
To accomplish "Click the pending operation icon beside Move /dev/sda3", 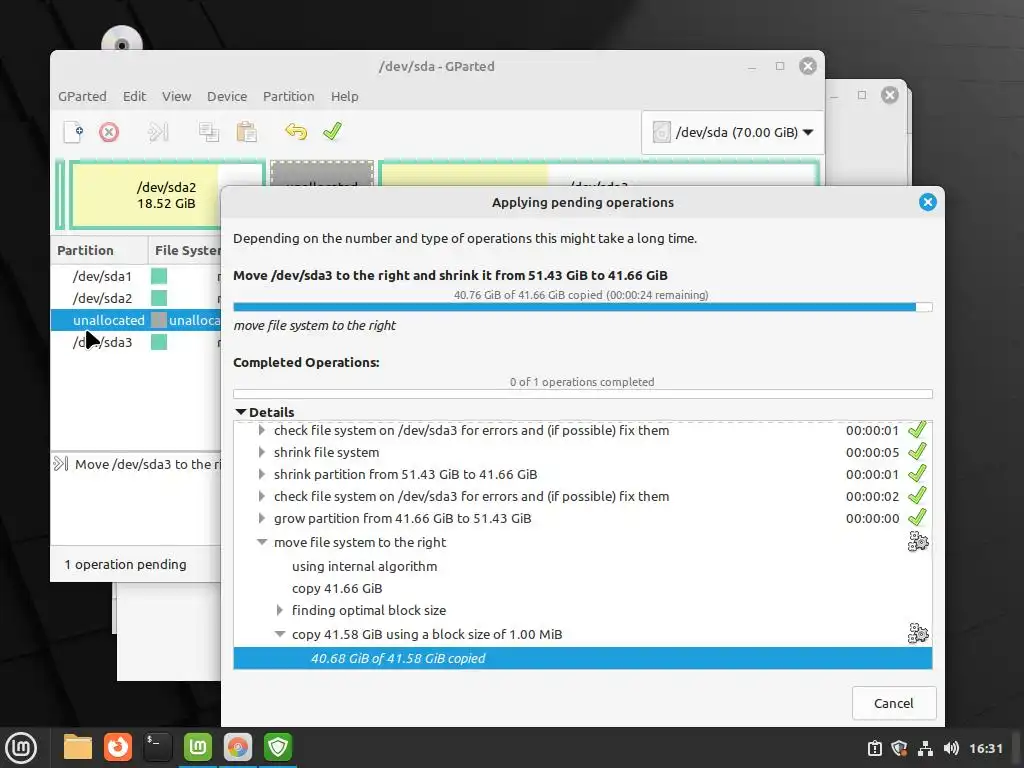I will tap(61, 464).
